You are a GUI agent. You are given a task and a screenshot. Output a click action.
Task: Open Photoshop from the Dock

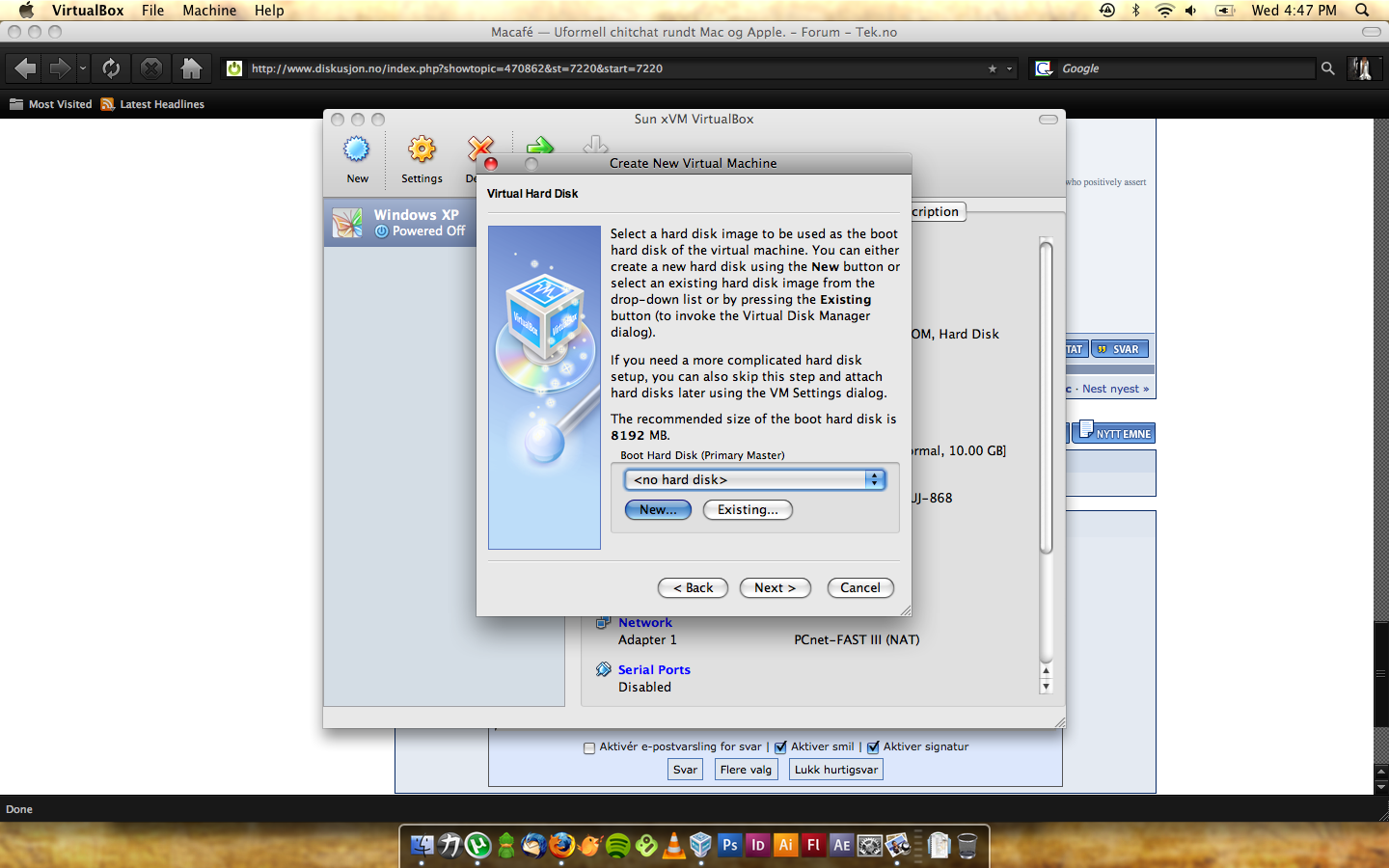click(730, 845)
